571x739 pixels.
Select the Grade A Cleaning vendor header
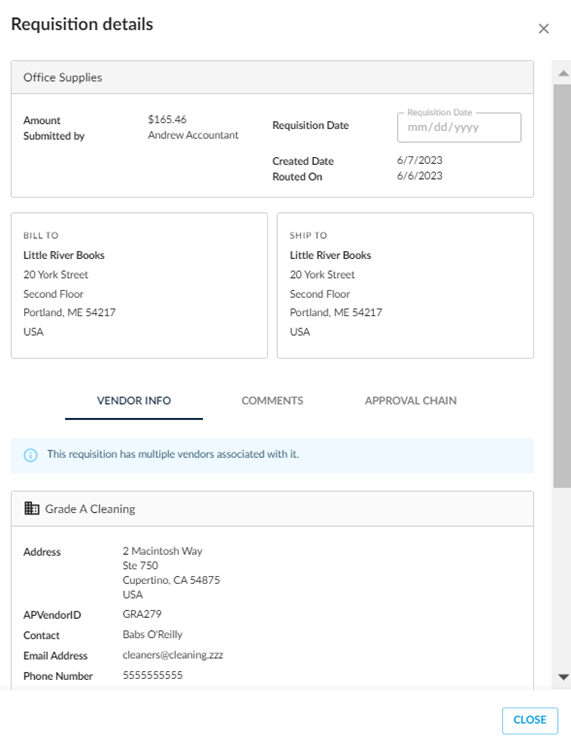click(272, 509)
